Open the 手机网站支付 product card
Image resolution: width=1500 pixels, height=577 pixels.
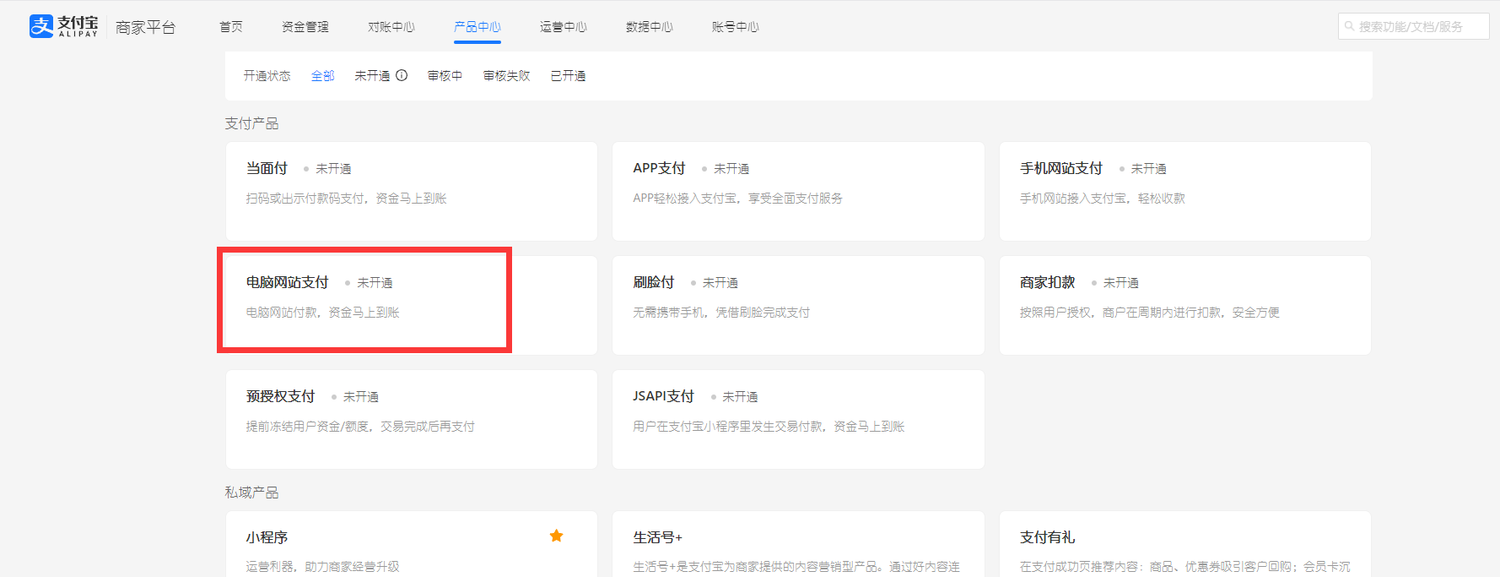(x=1185, y=191)
